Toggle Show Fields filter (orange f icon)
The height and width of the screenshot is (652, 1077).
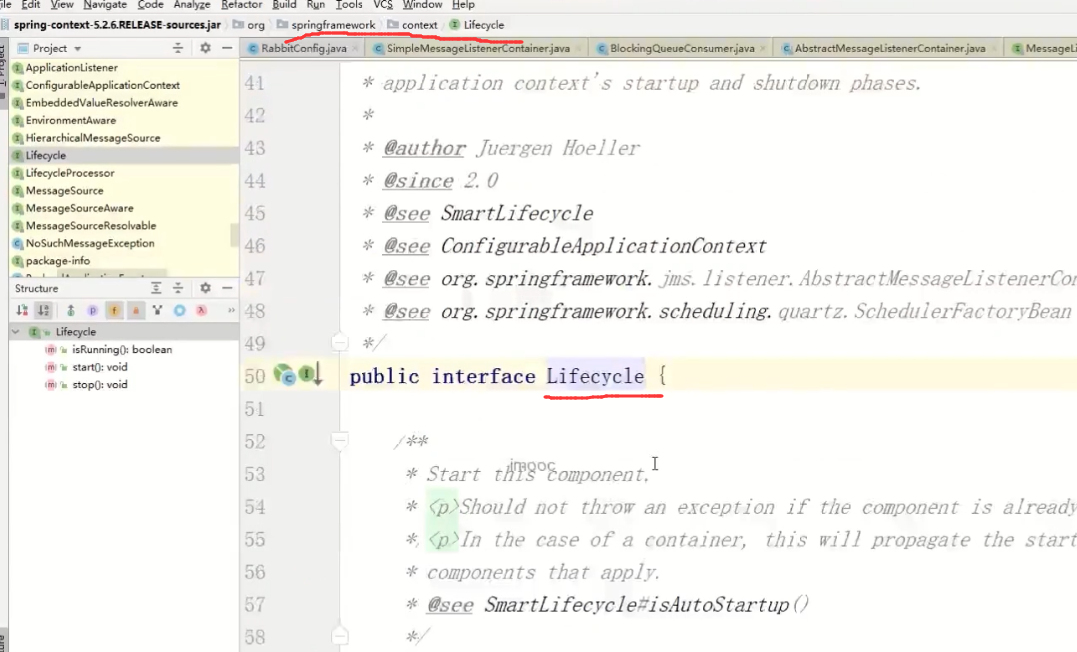(114, 311)
